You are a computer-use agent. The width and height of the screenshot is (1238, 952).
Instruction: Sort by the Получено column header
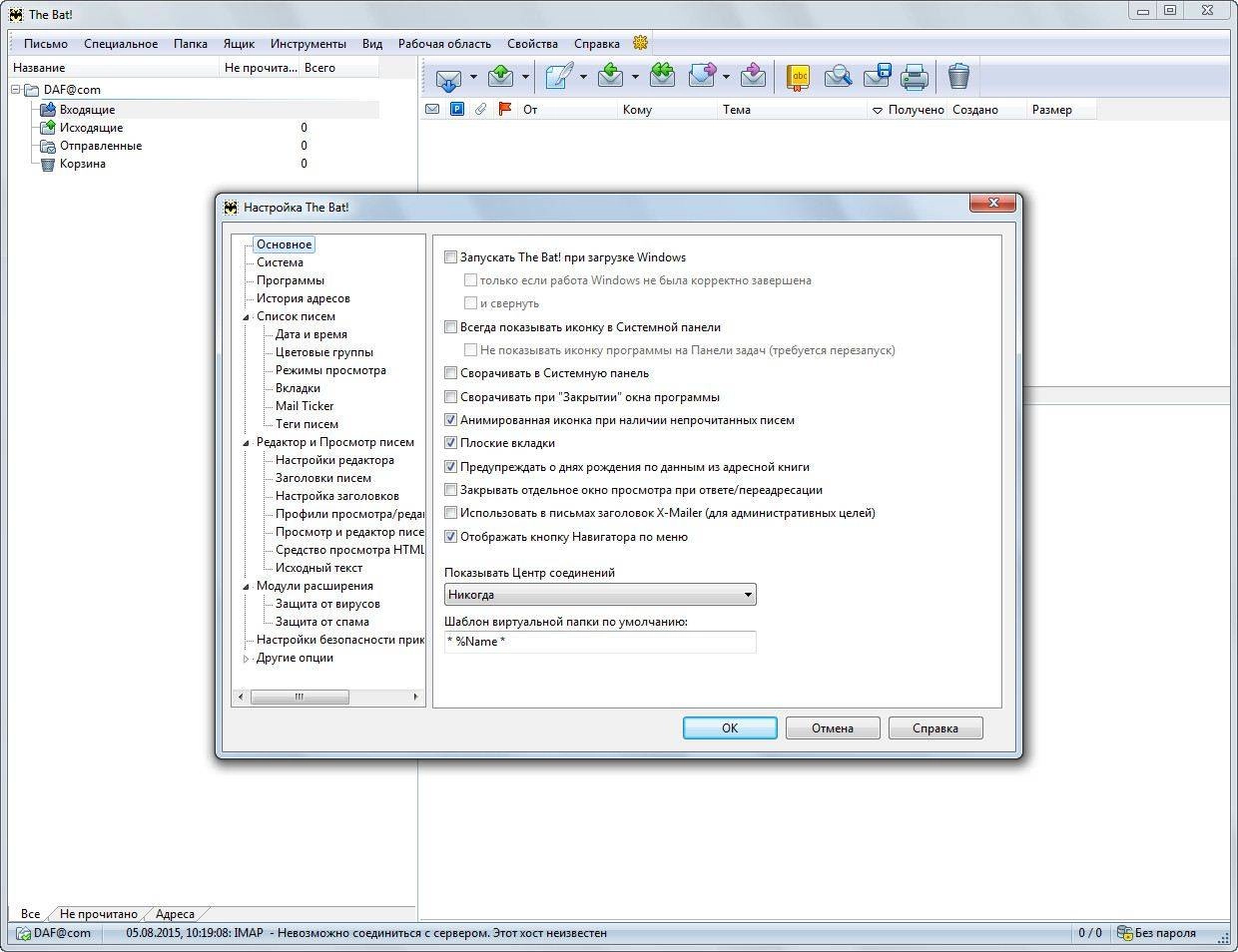(908, 110)
